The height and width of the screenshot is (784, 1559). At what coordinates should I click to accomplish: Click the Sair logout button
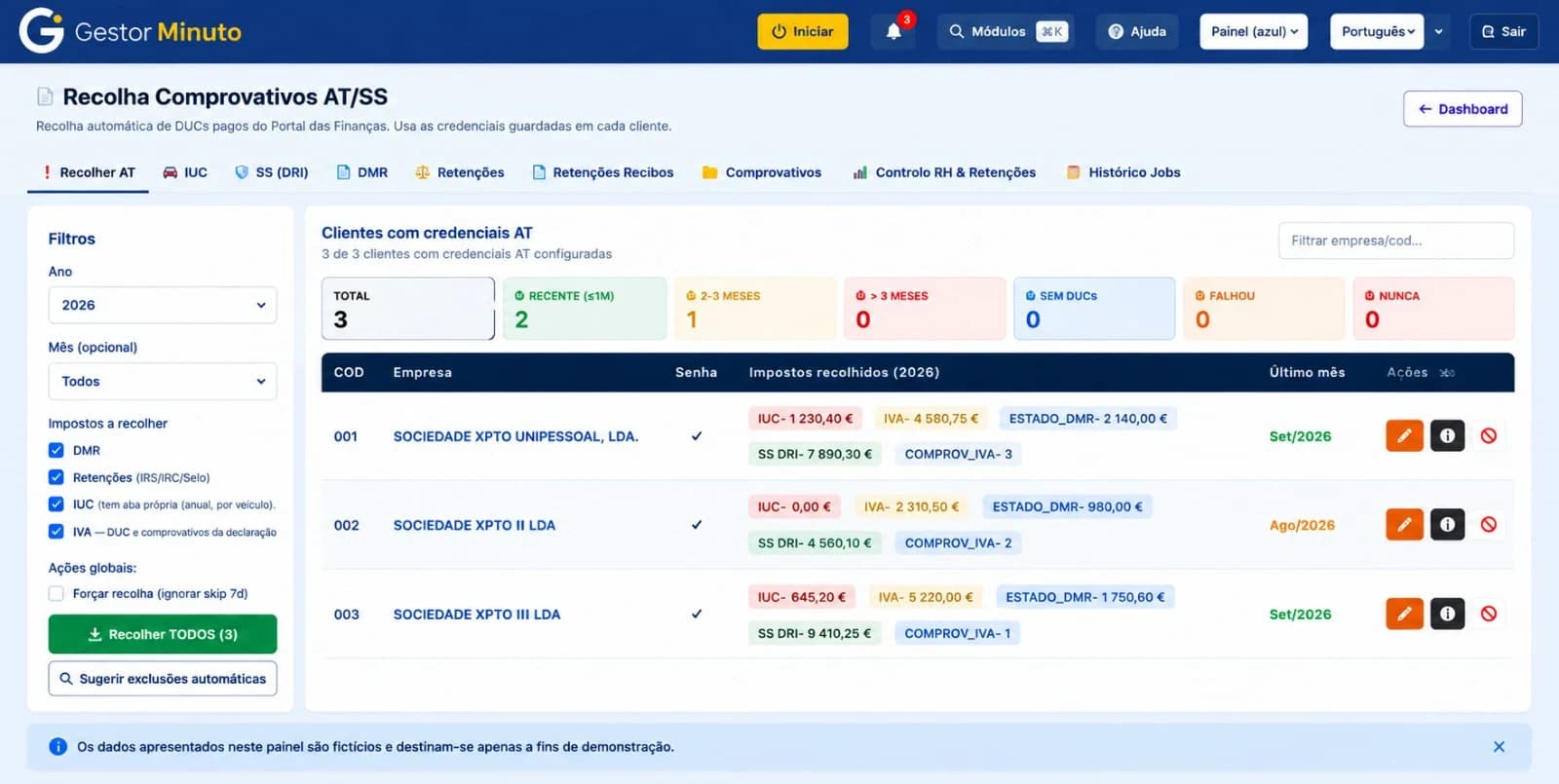[x=1503, y=31]
